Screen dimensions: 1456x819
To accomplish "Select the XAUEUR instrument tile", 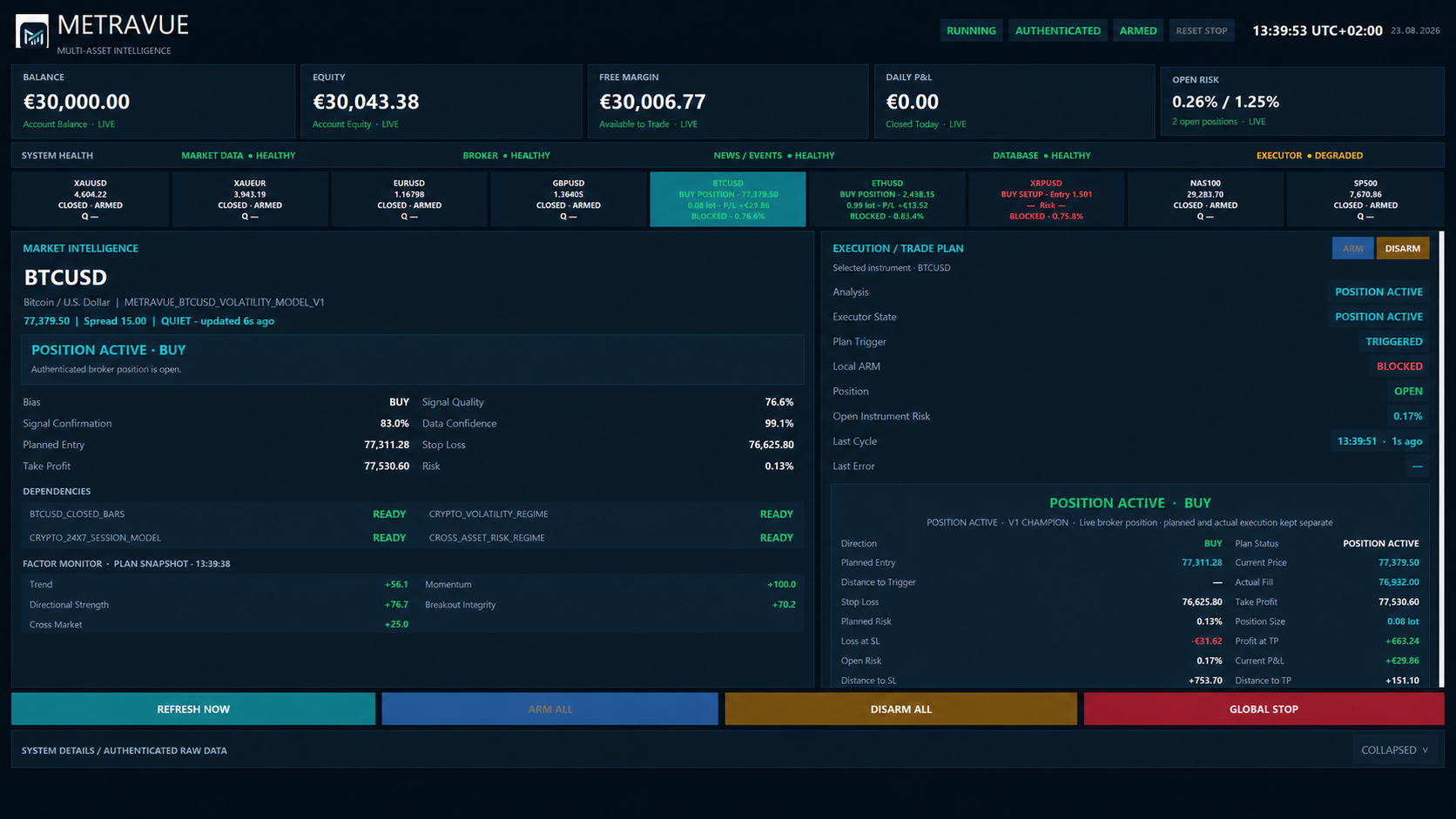I will pyautogui.click(x=250, y=199).
